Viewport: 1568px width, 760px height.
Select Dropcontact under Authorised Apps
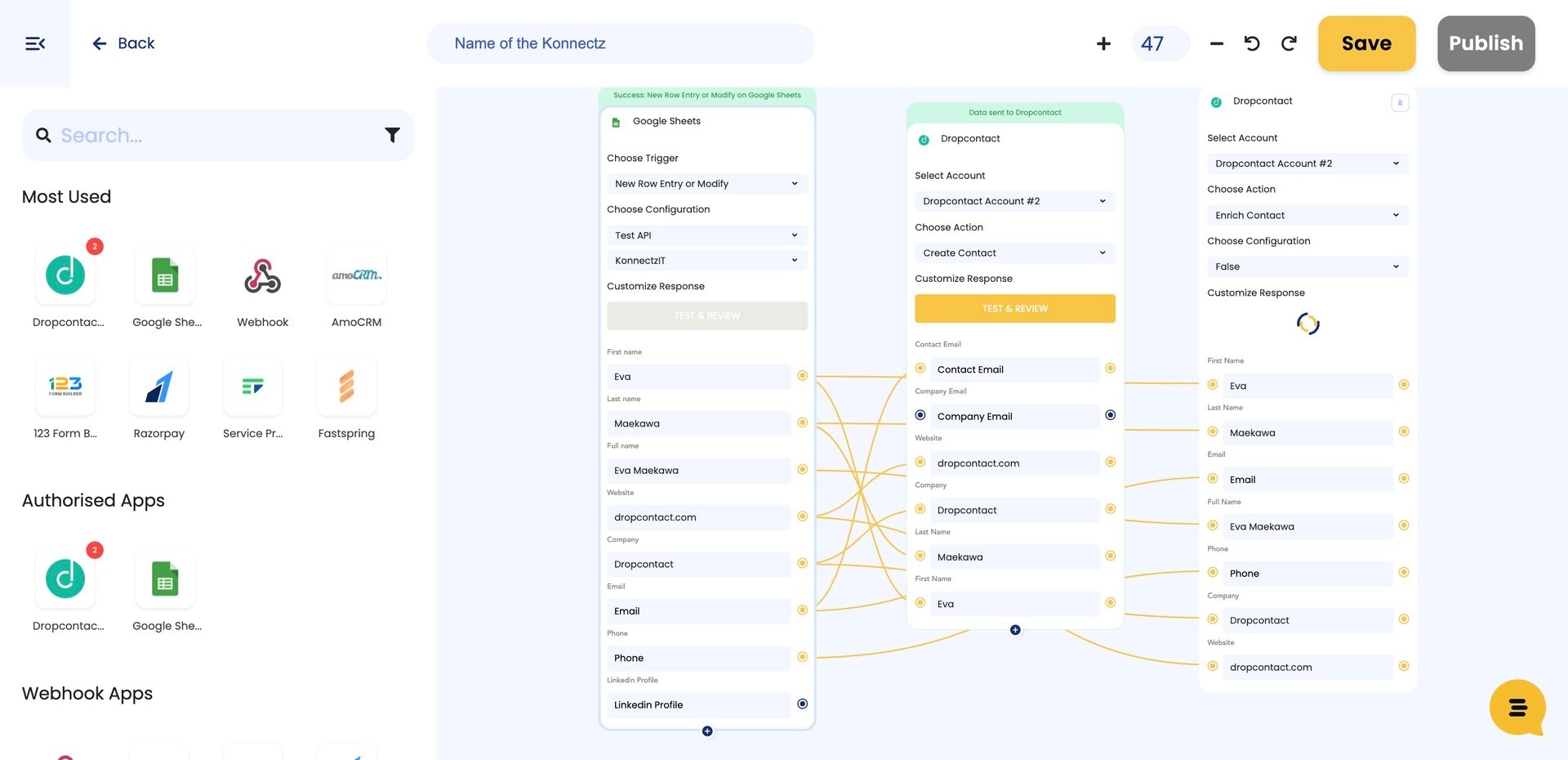65,579
